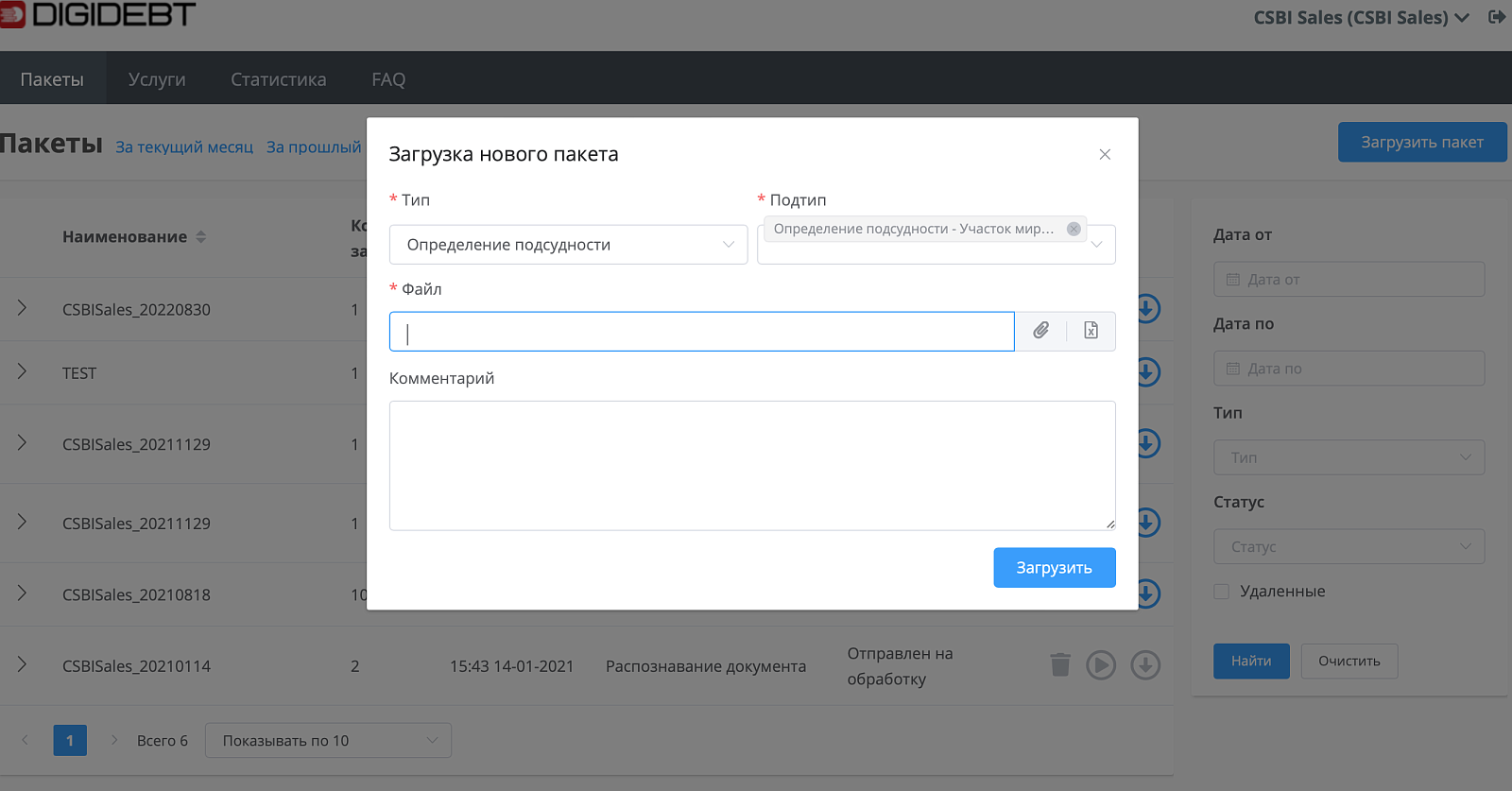Go to next page arrow
The width and height of the screenshot is (1512, 791).
pyautogui.click(x=113, y=740)
